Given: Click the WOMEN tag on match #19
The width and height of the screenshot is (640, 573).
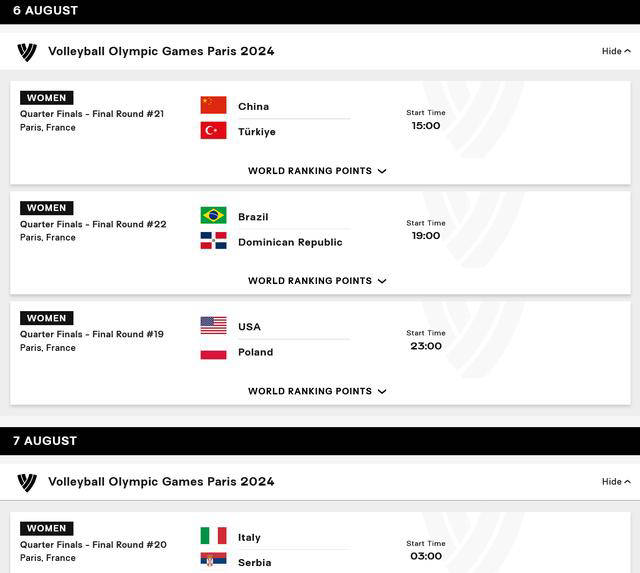Looking at the screenshot, I should coord(47,318).
